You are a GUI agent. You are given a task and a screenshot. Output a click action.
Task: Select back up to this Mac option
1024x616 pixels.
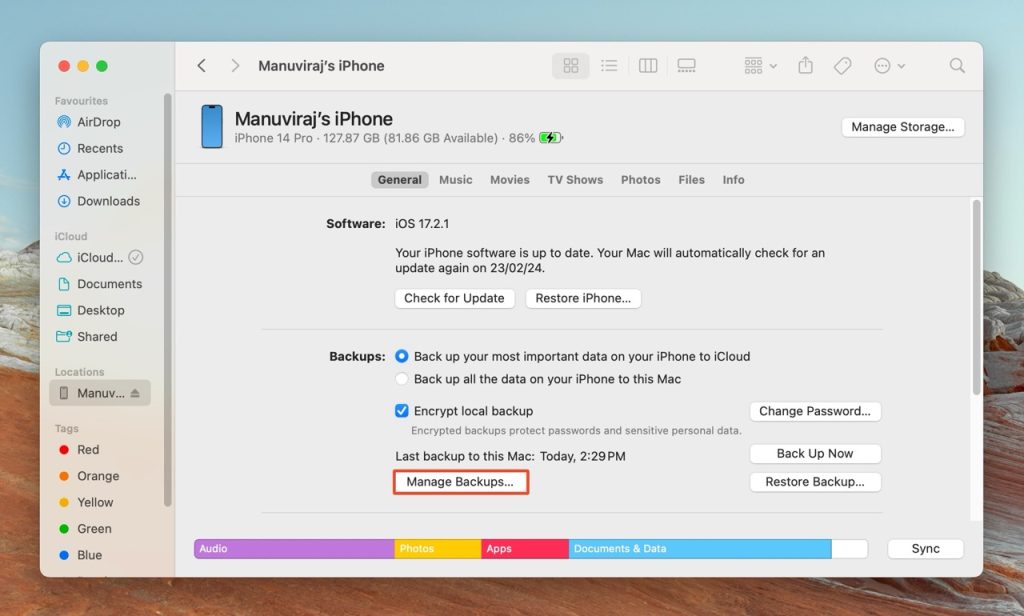click(402, 379)
